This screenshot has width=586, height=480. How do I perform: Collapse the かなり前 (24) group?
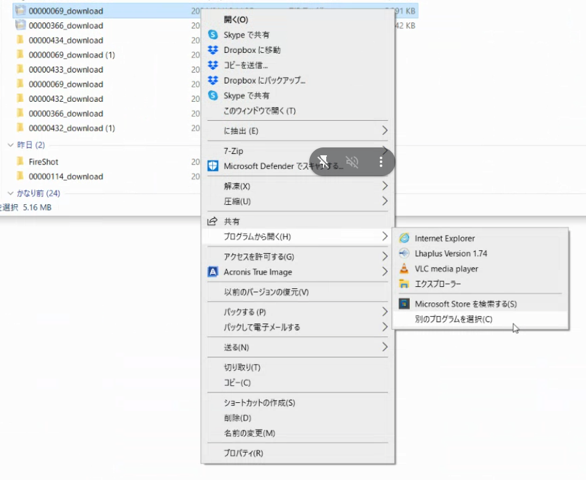click(10, 193)
